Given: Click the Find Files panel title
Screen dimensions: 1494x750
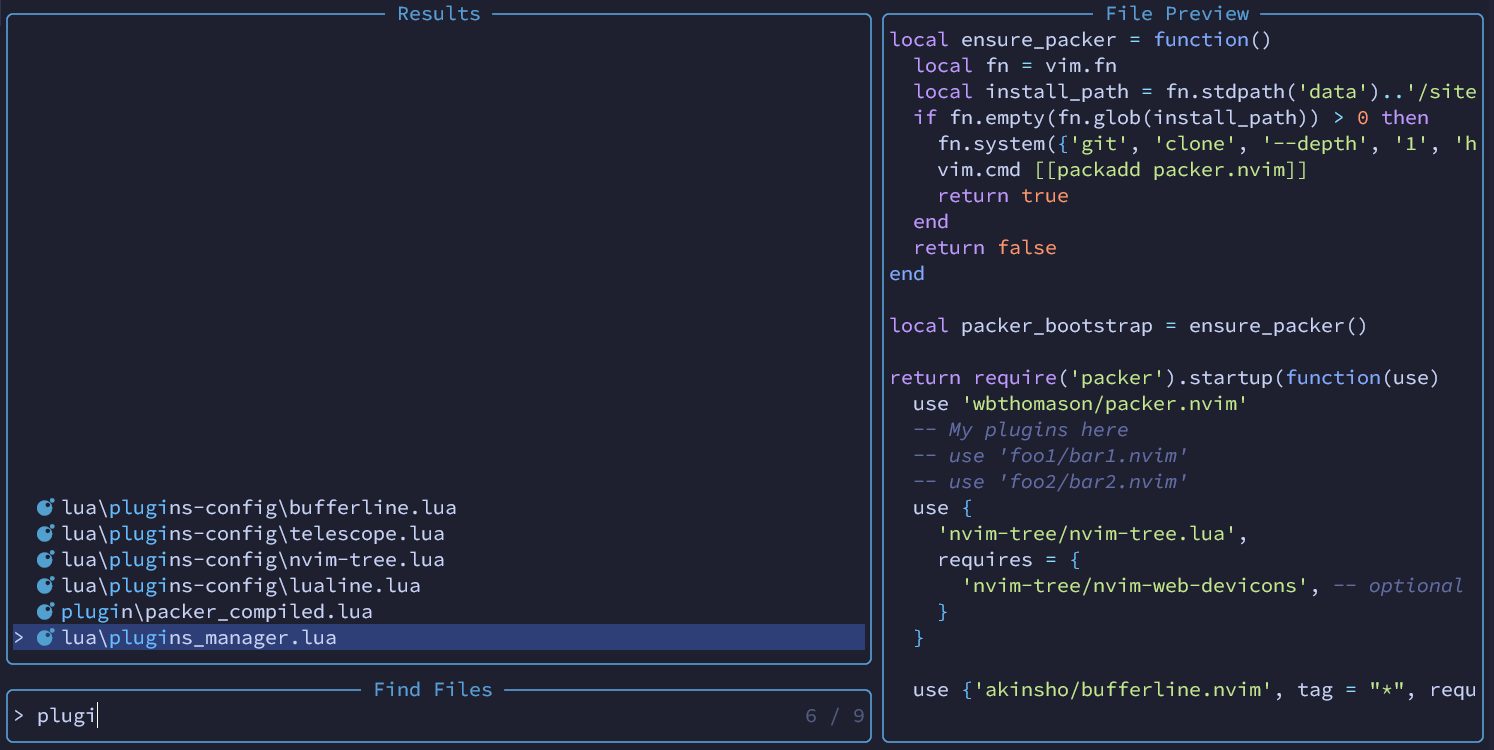Looking at the screenshot, I should 433,690.
